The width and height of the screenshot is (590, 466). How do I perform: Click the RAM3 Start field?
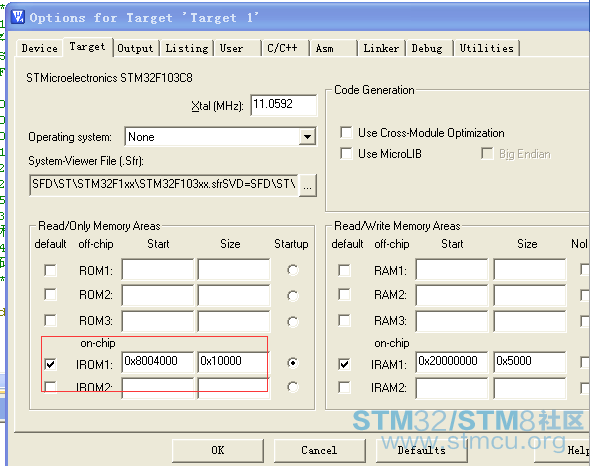(452, 321)
